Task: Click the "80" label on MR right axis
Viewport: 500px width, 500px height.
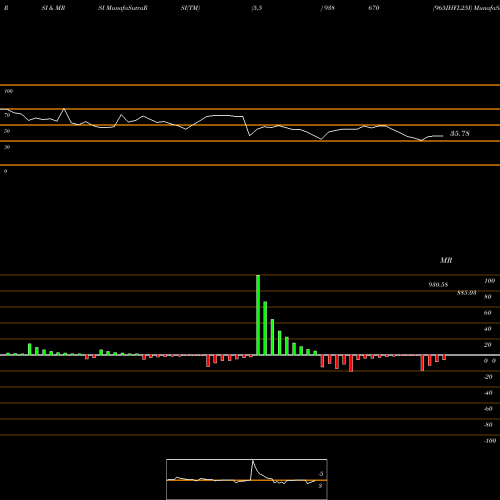Action: tap(488, 297)
